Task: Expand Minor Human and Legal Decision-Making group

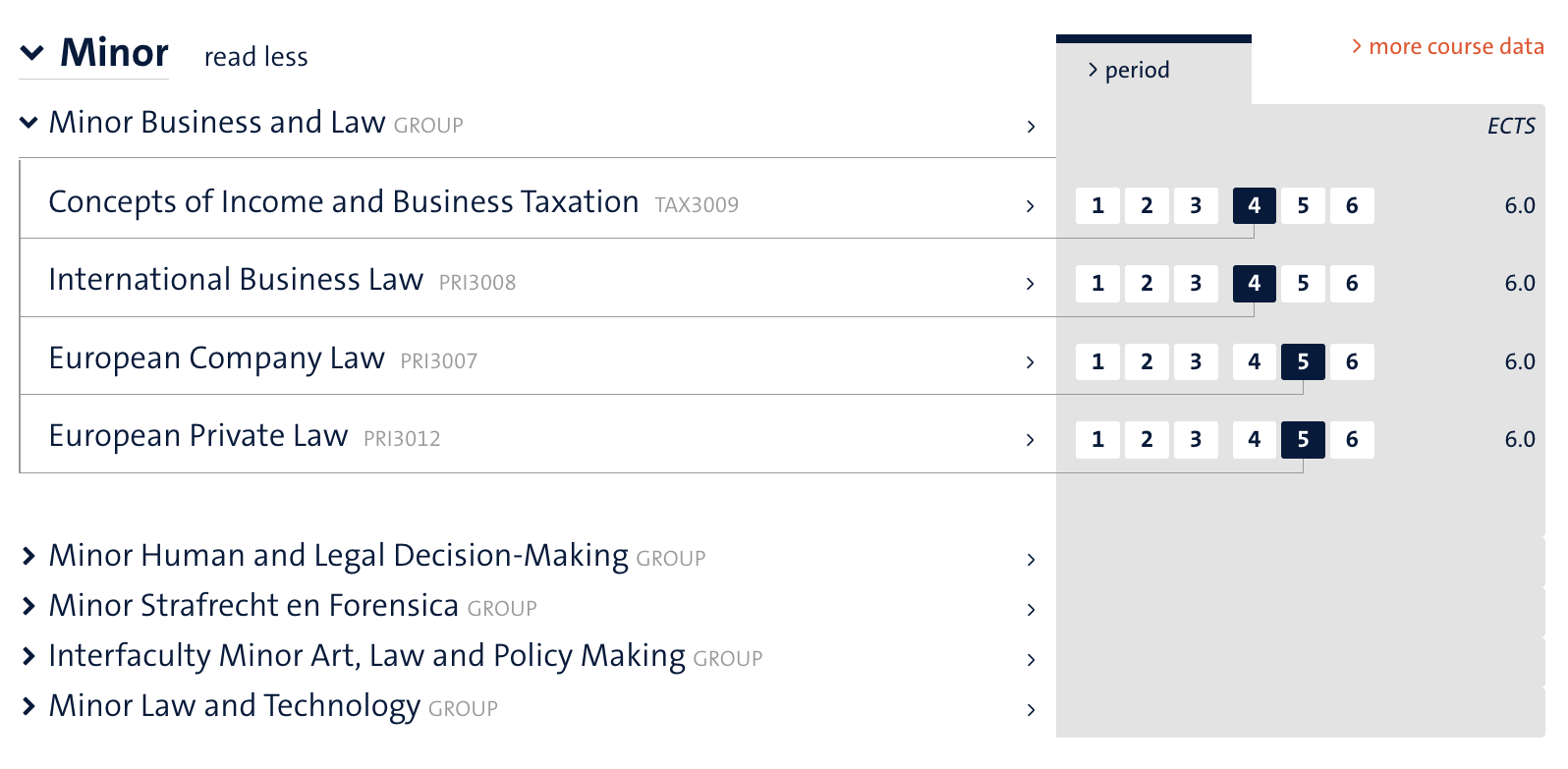Action: pos(29,557)
